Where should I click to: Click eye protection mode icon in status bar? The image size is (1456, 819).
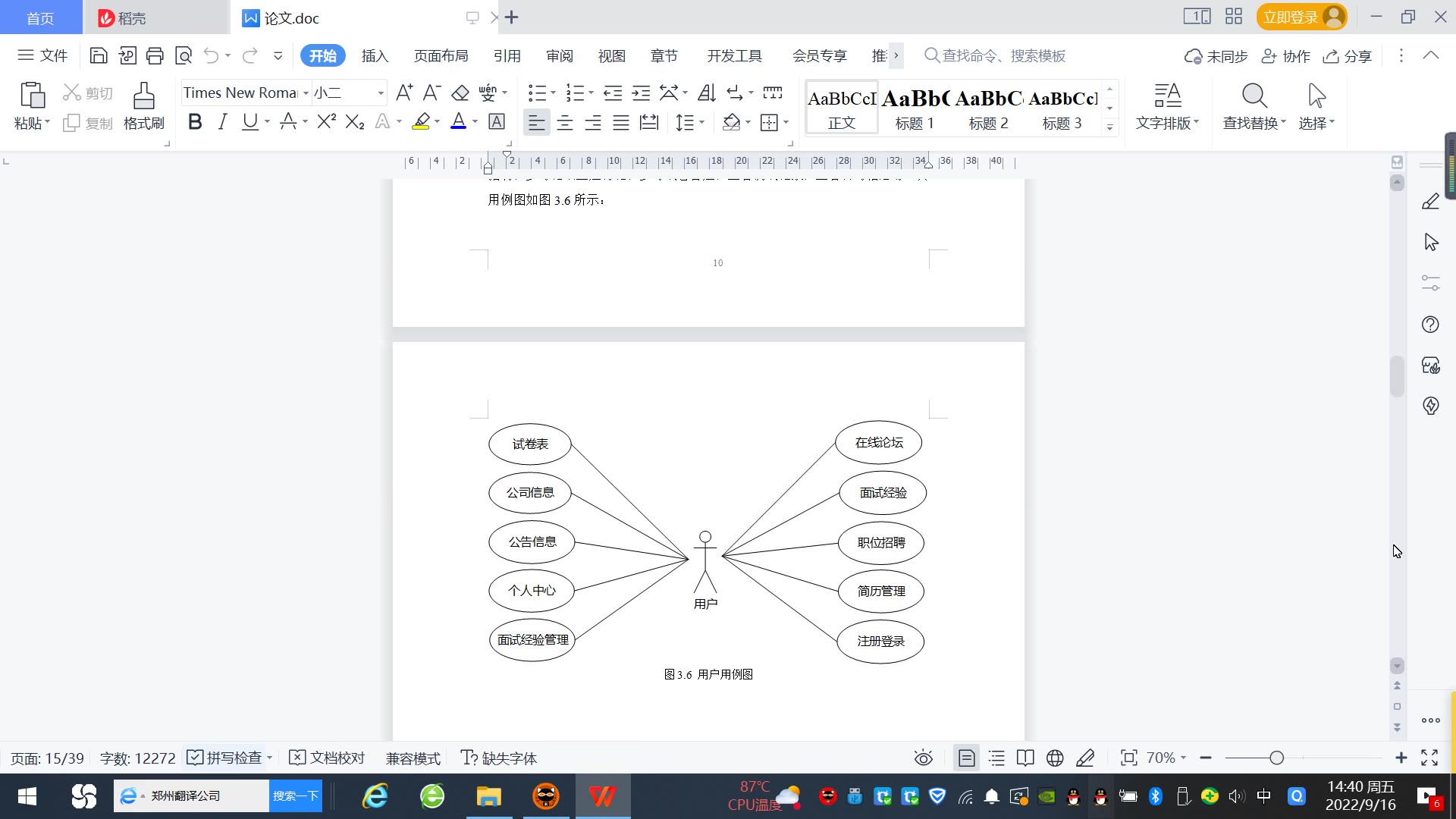(x=923, y=758)
